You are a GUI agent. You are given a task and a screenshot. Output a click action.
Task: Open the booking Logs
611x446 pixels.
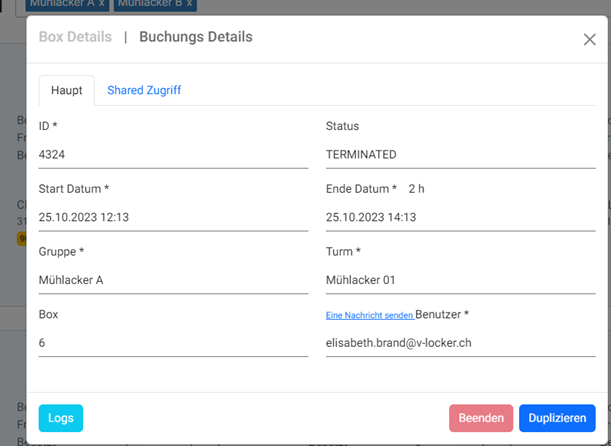pyautogui.click(x=61, y=418)
